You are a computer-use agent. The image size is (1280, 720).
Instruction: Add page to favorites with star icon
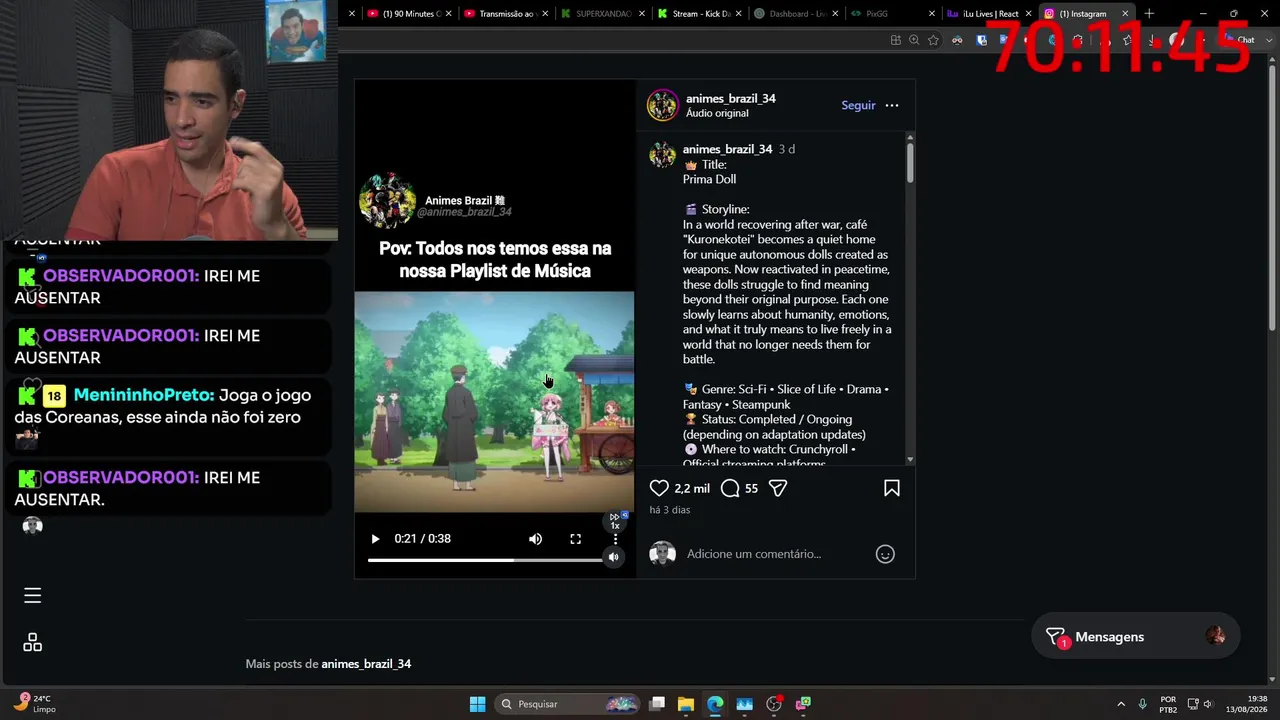[933, 40]
